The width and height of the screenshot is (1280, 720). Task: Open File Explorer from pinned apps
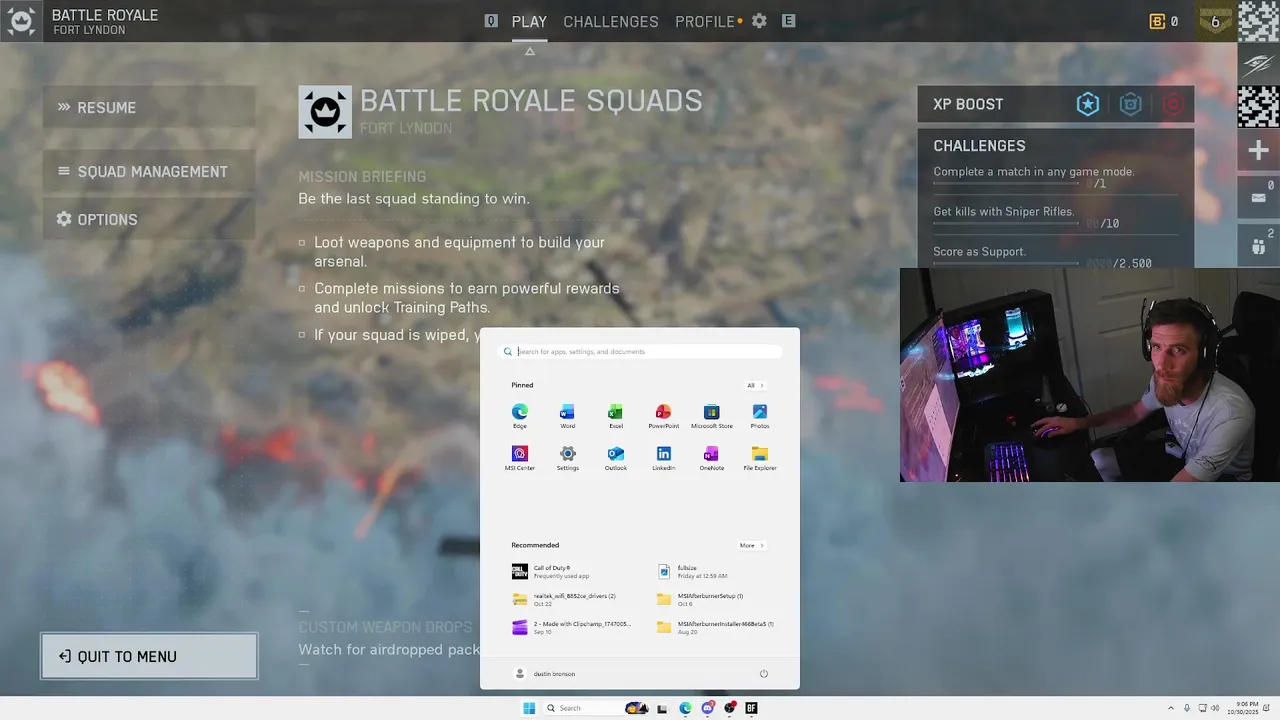coord(760,458)
